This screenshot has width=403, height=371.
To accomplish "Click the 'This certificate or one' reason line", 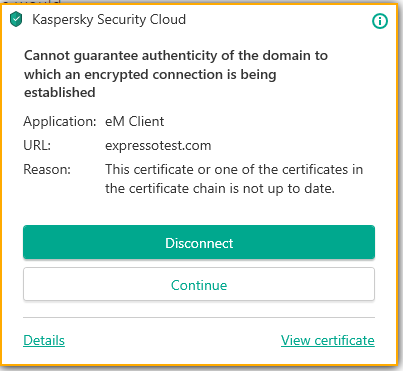I will (x=234, y=169).
